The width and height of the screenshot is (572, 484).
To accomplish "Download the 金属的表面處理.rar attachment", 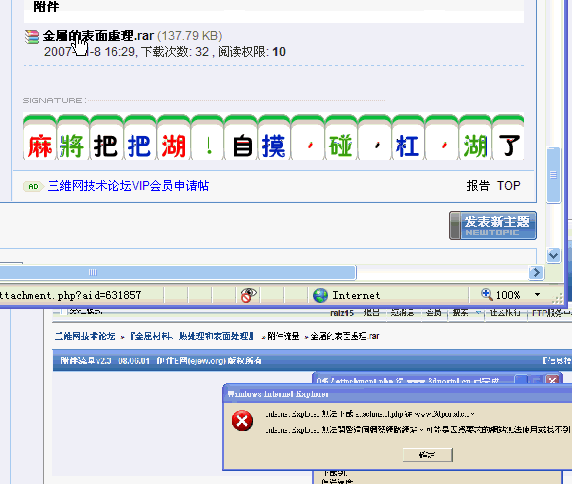I will [x=98, y=36].
